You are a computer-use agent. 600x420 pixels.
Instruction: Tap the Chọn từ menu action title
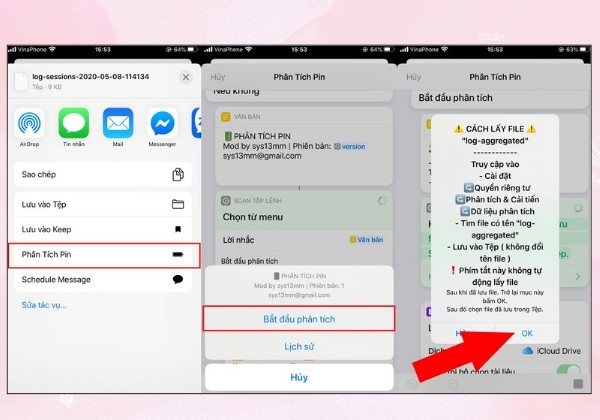(253, 217)
